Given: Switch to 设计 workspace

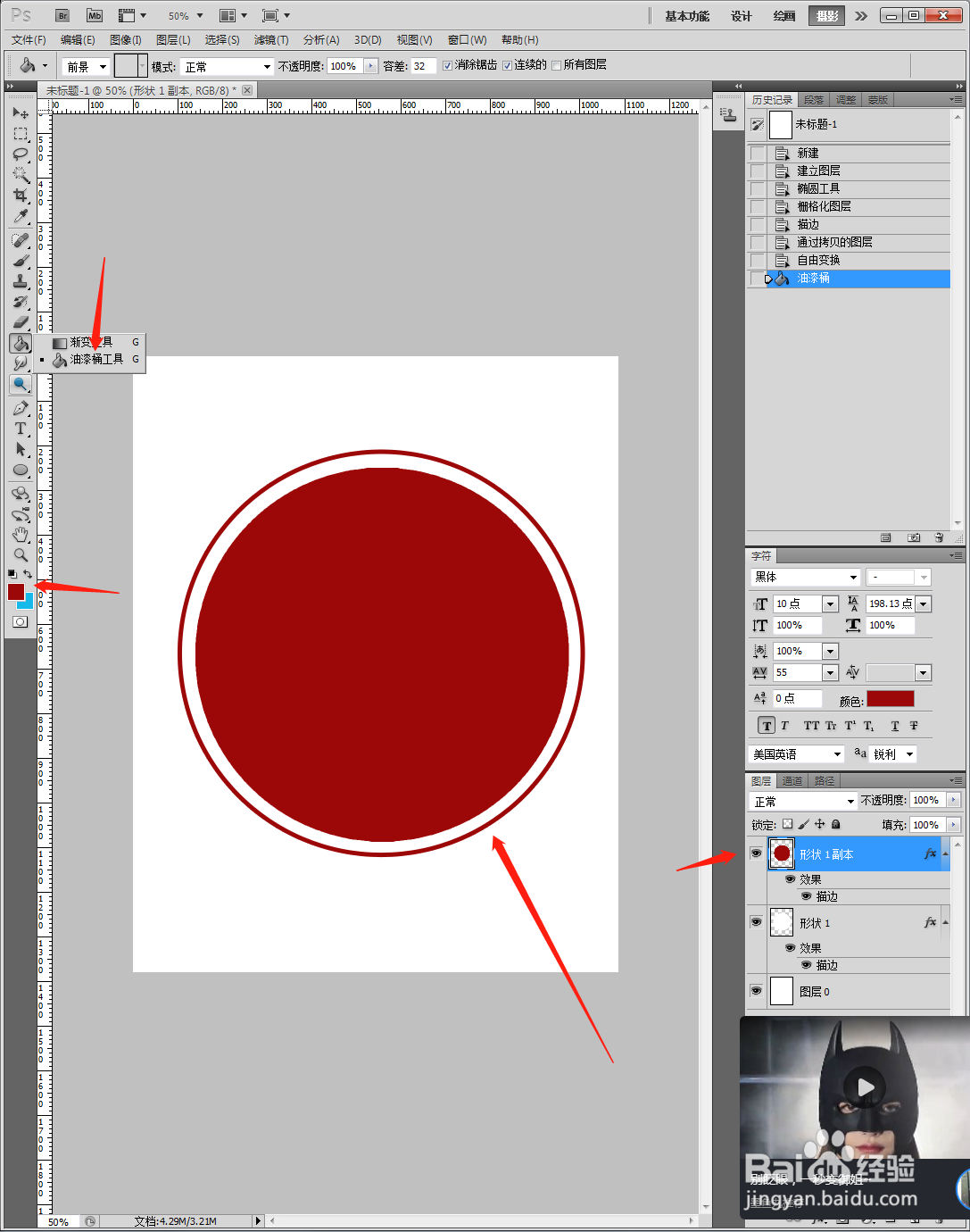Looking at the screenshot, I should click(742, 16).
